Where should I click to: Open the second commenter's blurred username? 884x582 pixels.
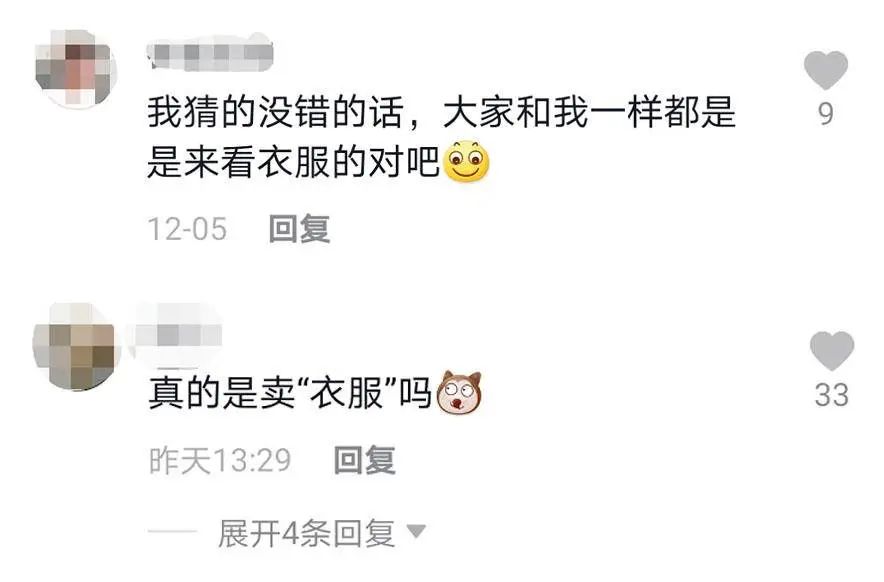click(175, 333)
